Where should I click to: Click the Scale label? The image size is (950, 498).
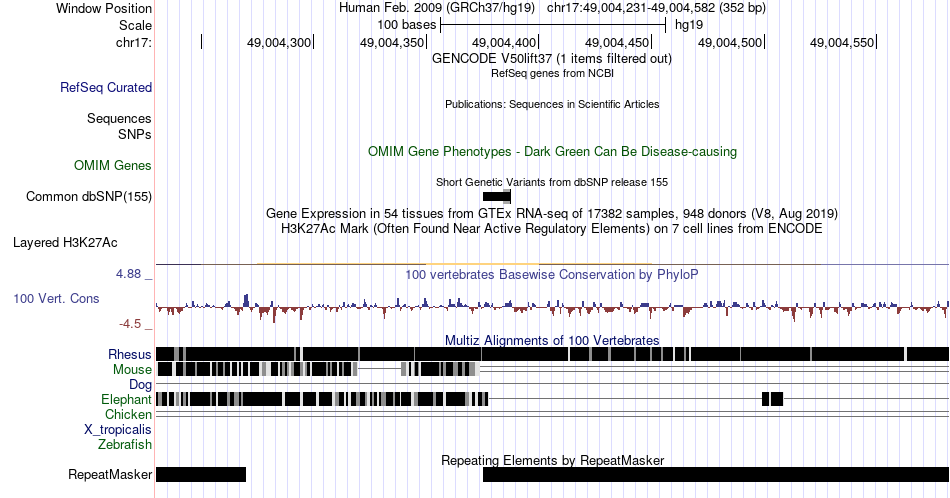[x=135, y=25]
